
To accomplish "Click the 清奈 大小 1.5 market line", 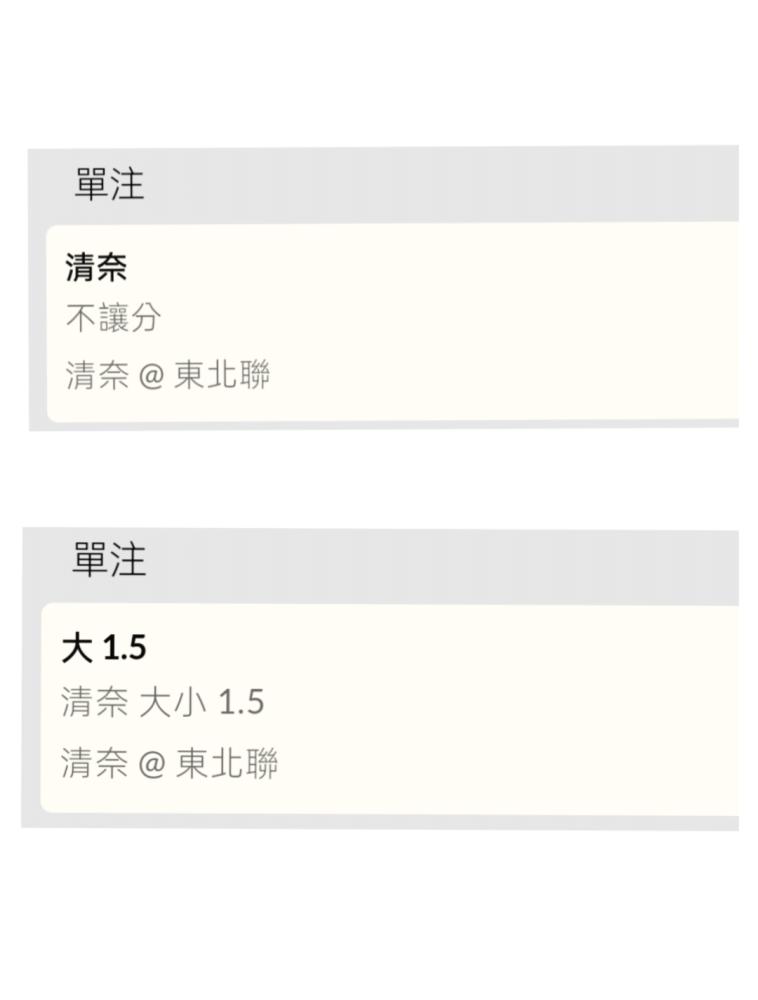I will (163, 702).
